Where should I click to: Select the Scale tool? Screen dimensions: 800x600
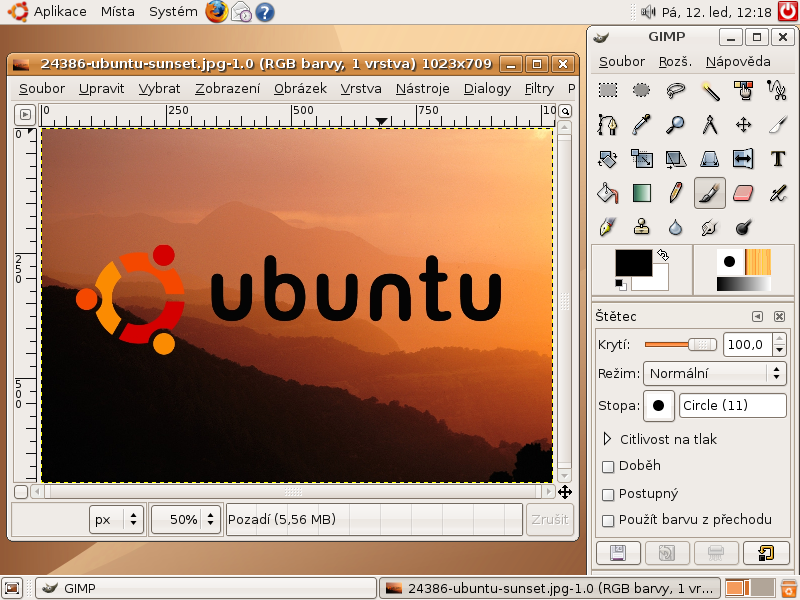(641, 159)
